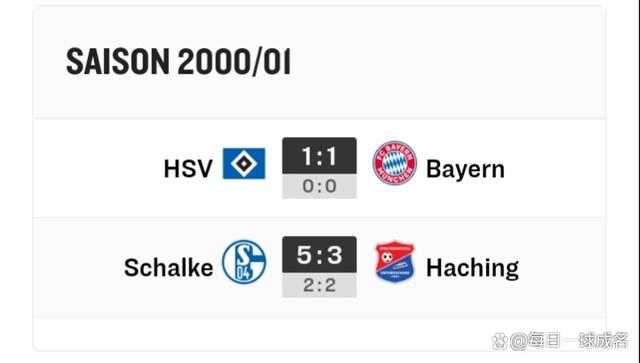The height and width of the screenshot is (363, 640).
Task: Open the HSV team name link
Action: pos(188,169)
